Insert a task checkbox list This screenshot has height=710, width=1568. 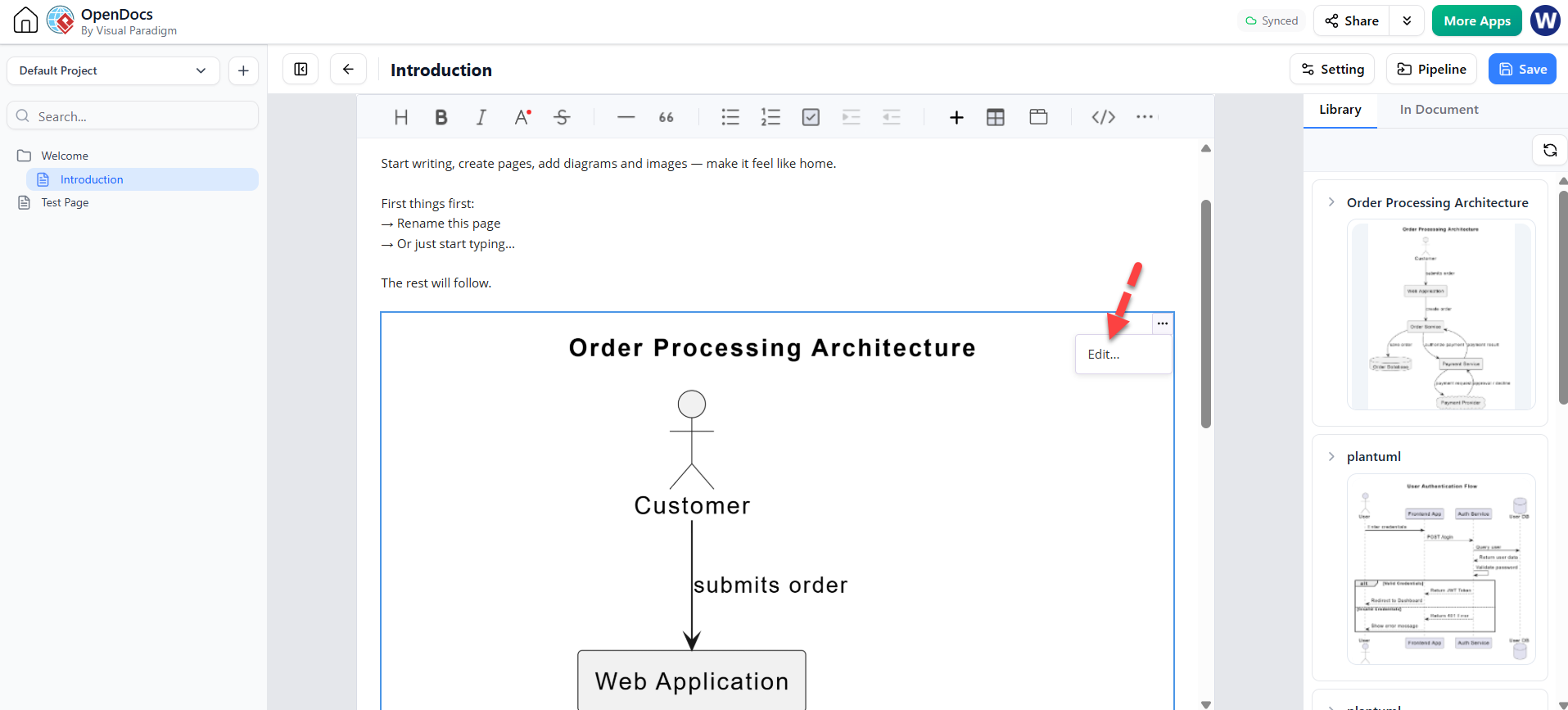pyautogui.click(x=811, y=117)
